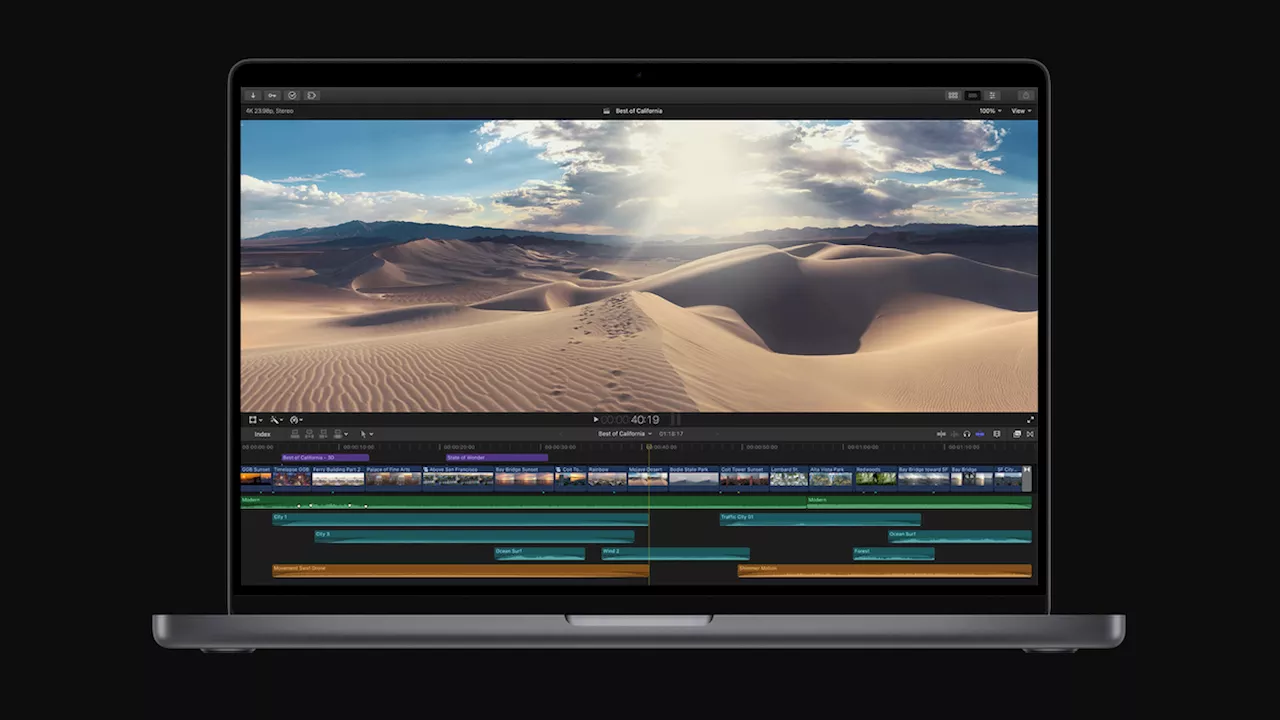
Task: Select the Mojave Desert clip thumbnail
Action: [x=648, y=479]
